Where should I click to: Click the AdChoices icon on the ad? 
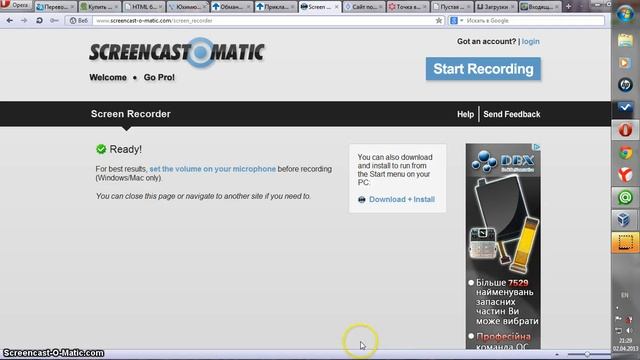point(537,147)
